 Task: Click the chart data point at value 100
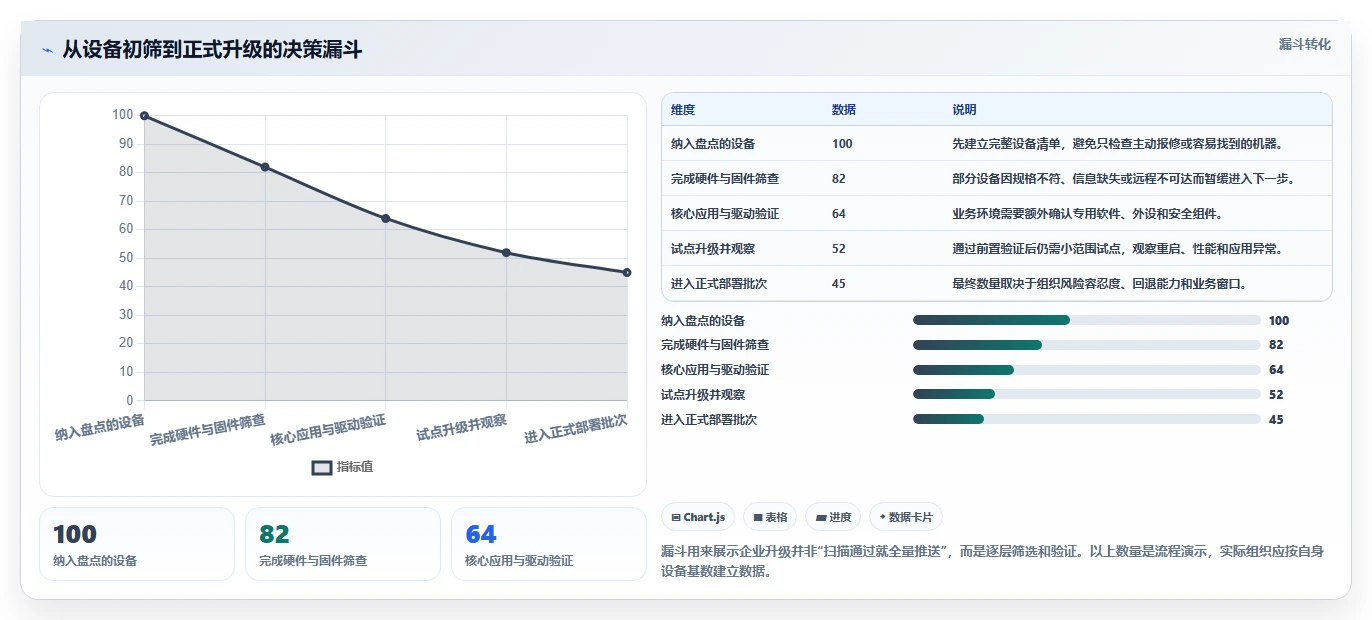click(144, 116)
